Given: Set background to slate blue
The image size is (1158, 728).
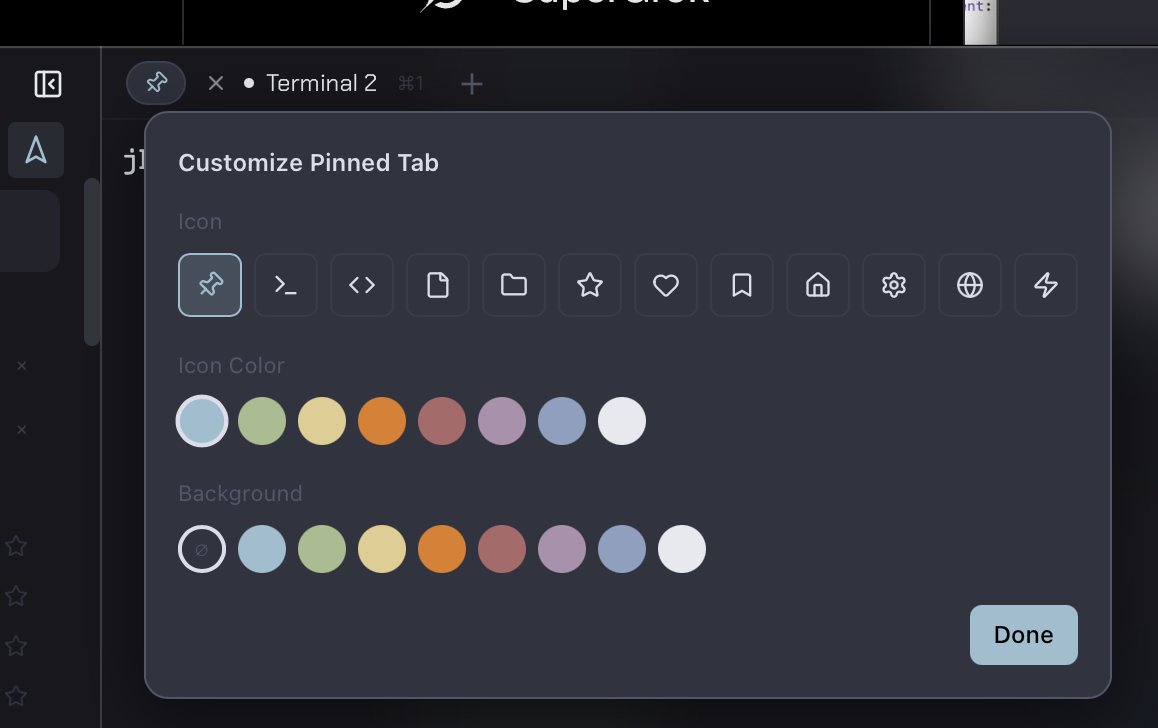Looking at the screenshot, I should coord(622,549).
